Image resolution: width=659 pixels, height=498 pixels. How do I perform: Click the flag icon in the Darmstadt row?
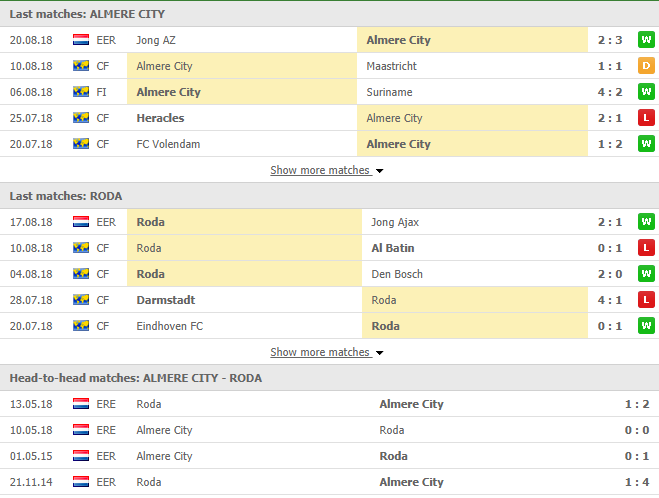pyautogui.click(x=81, y=300)
